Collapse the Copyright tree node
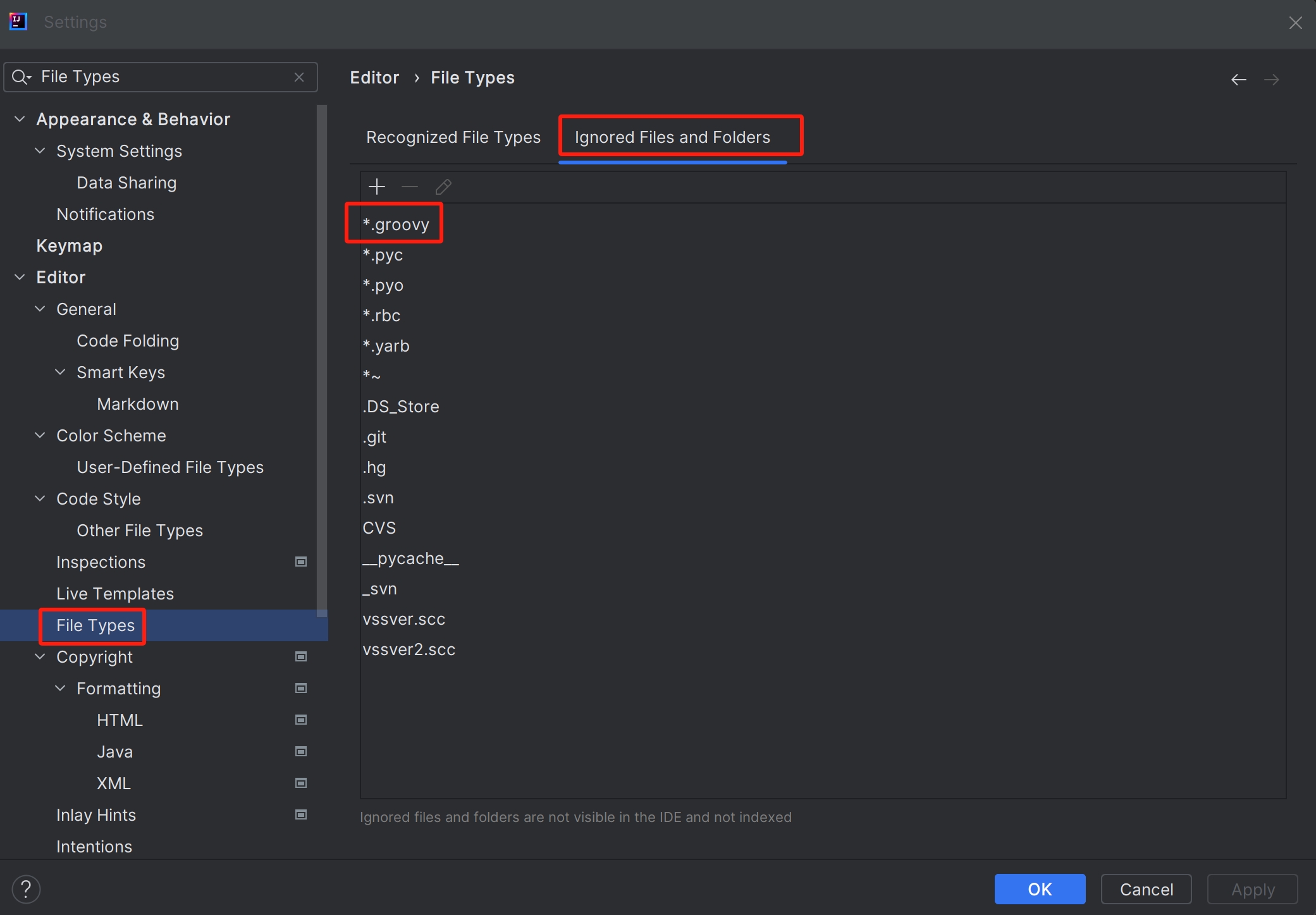 pos(40,656)
